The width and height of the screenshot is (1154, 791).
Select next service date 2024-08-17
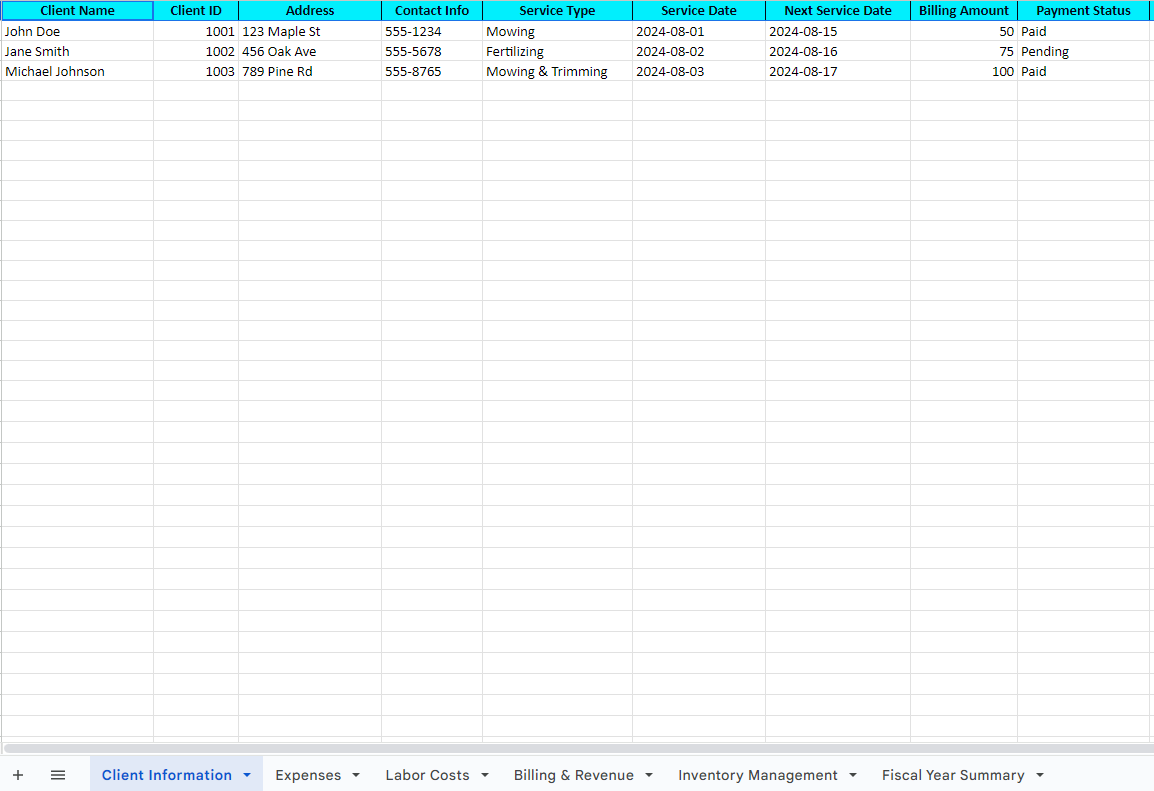pos(838,71)
